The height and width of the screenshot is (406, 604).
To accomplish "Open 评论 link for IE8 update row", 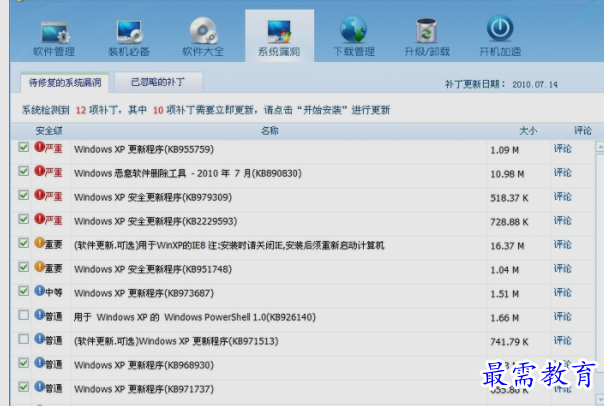I will (x=562, y=245).
